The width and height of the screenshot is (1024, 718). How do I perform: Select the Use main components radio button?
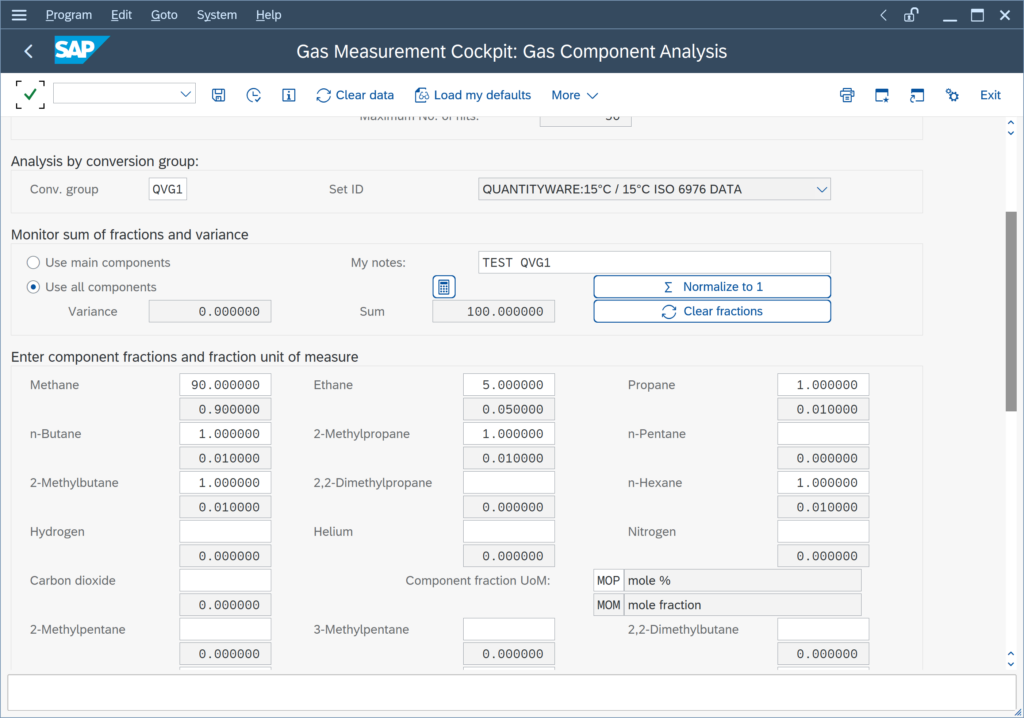pos(33,263)
